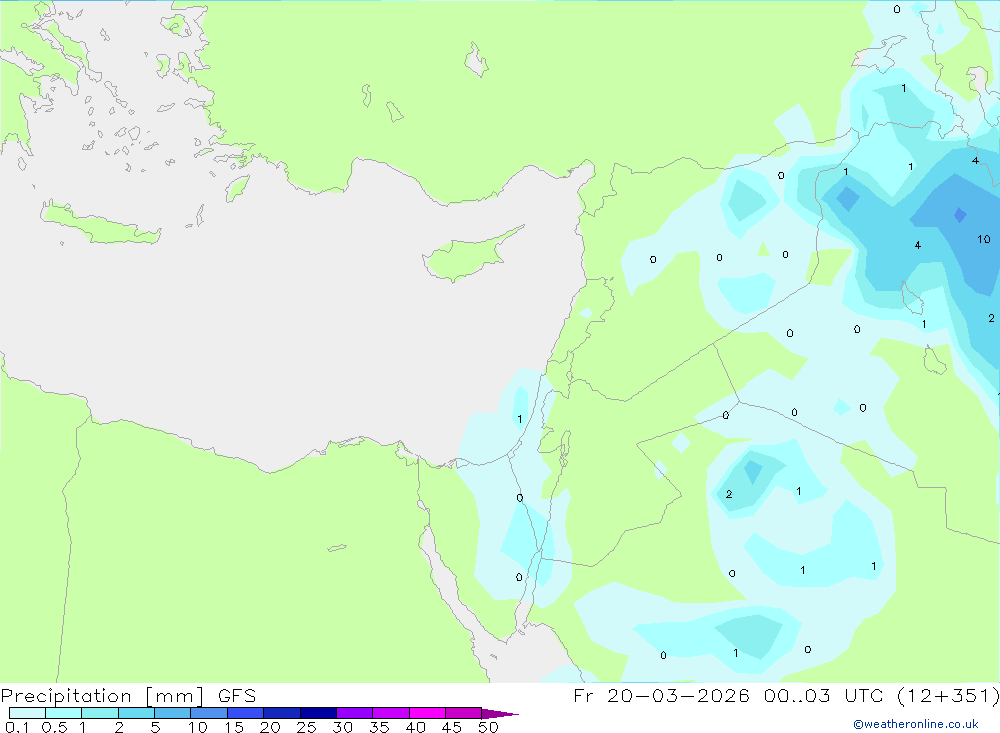The image size is (1000, 733).
Task: Click the 'Precipitation [mm]' title text
Action: click(102, 696)
